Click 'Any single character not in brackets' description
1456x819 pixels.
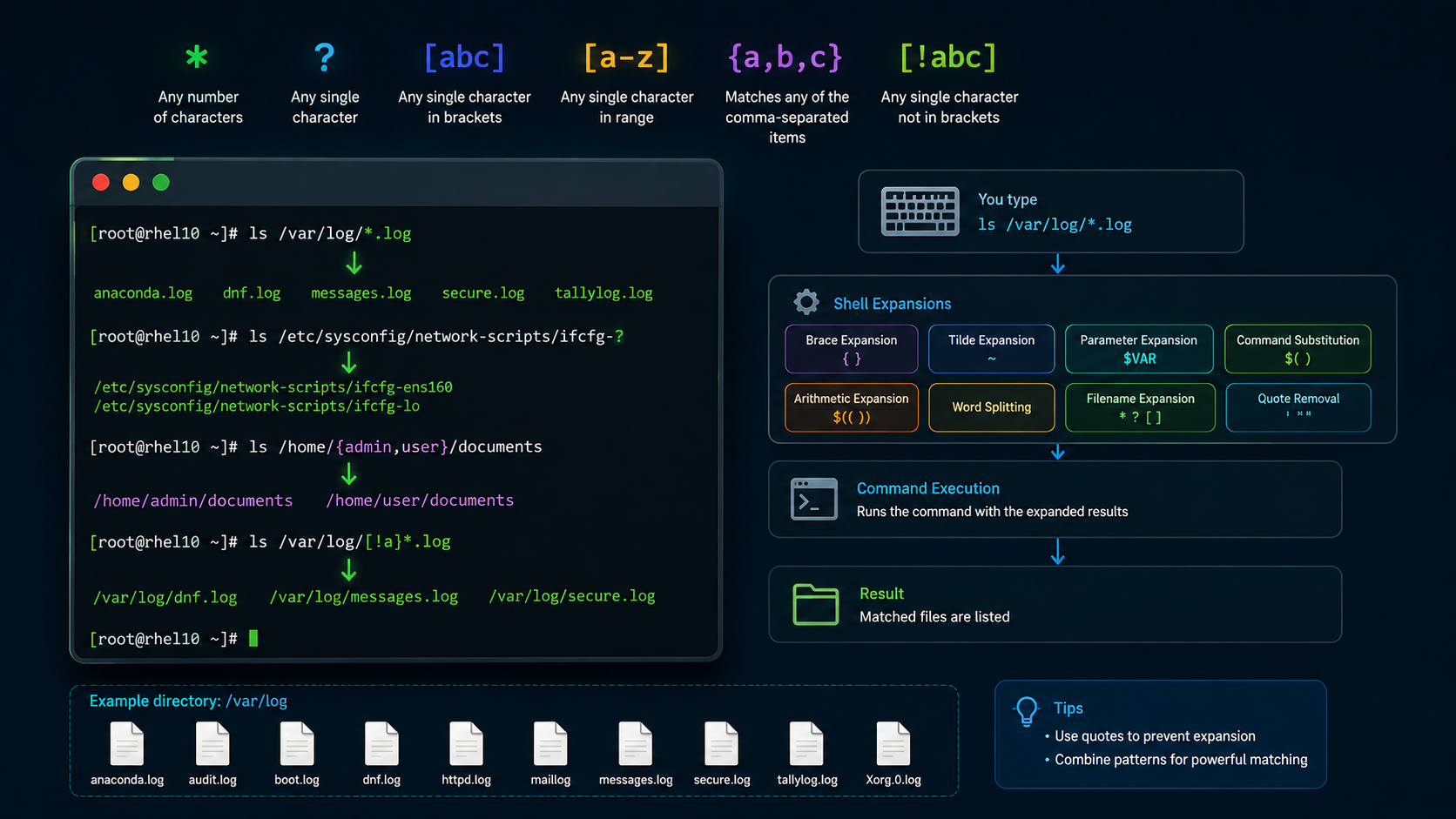949,107
